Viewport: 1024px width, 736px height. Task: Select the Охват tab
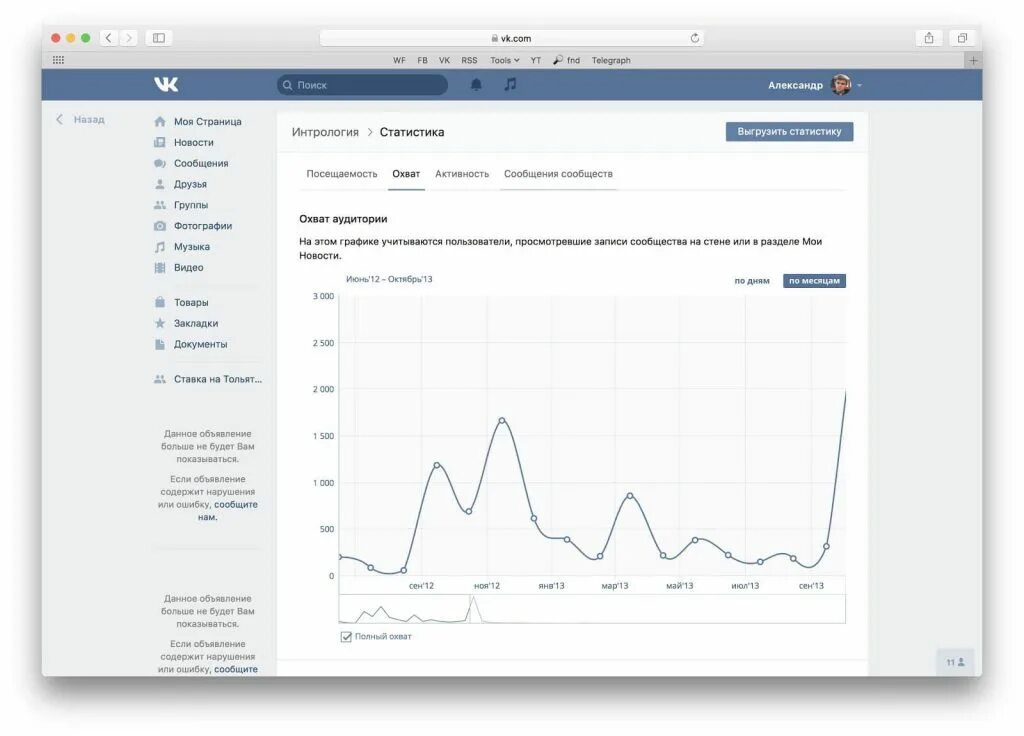pos(406,174)
